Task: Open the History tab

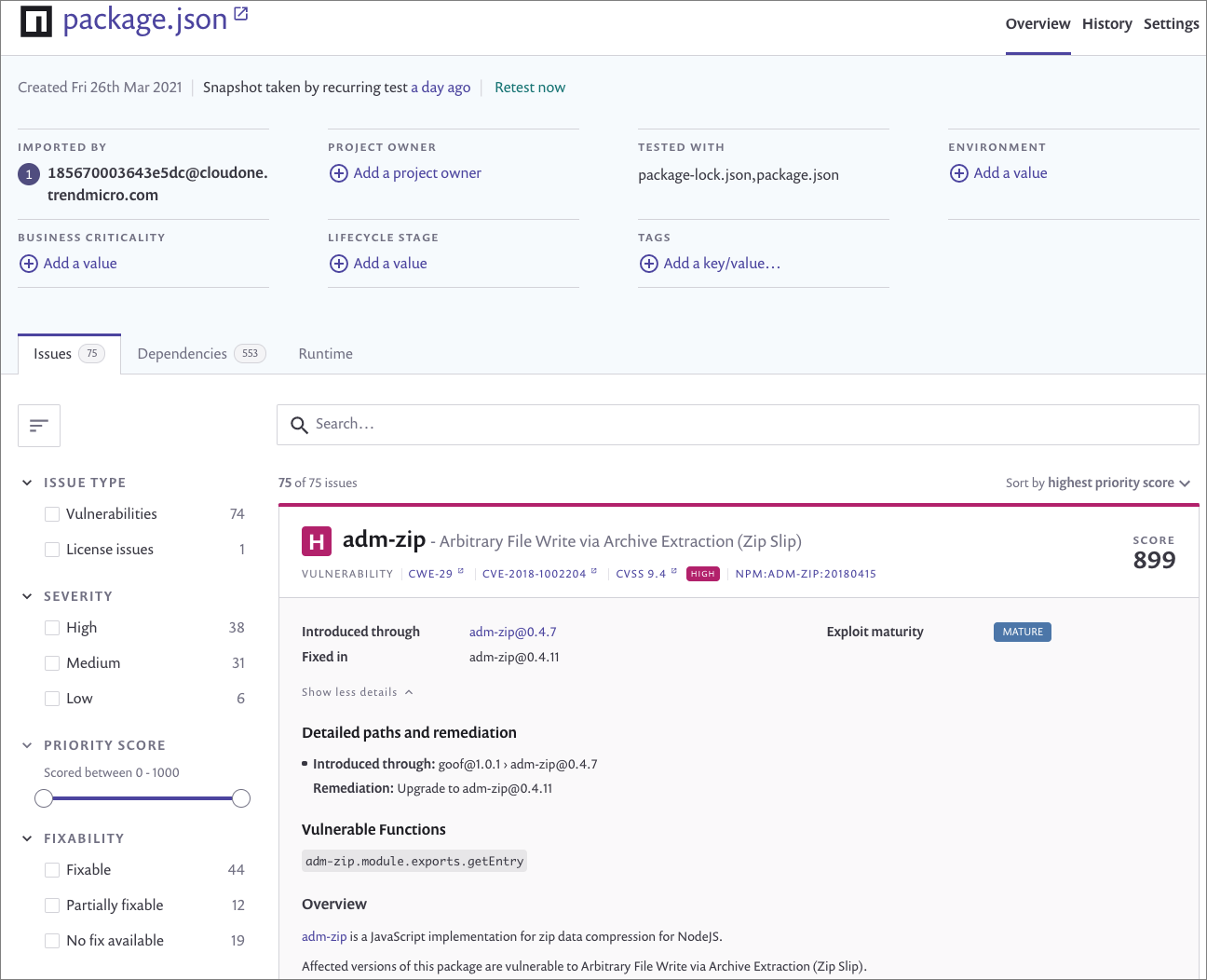Action: [x=1106, y=24]
